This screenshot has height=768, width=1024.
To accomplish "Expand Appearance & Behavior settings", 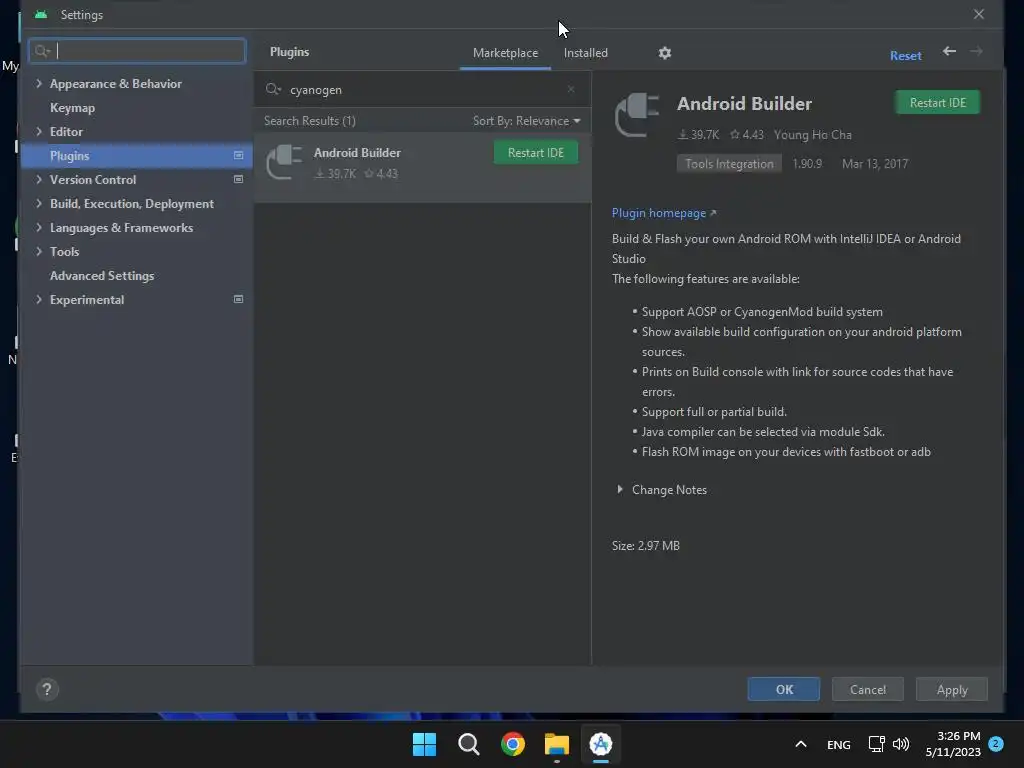I will (x=39, y=84).
